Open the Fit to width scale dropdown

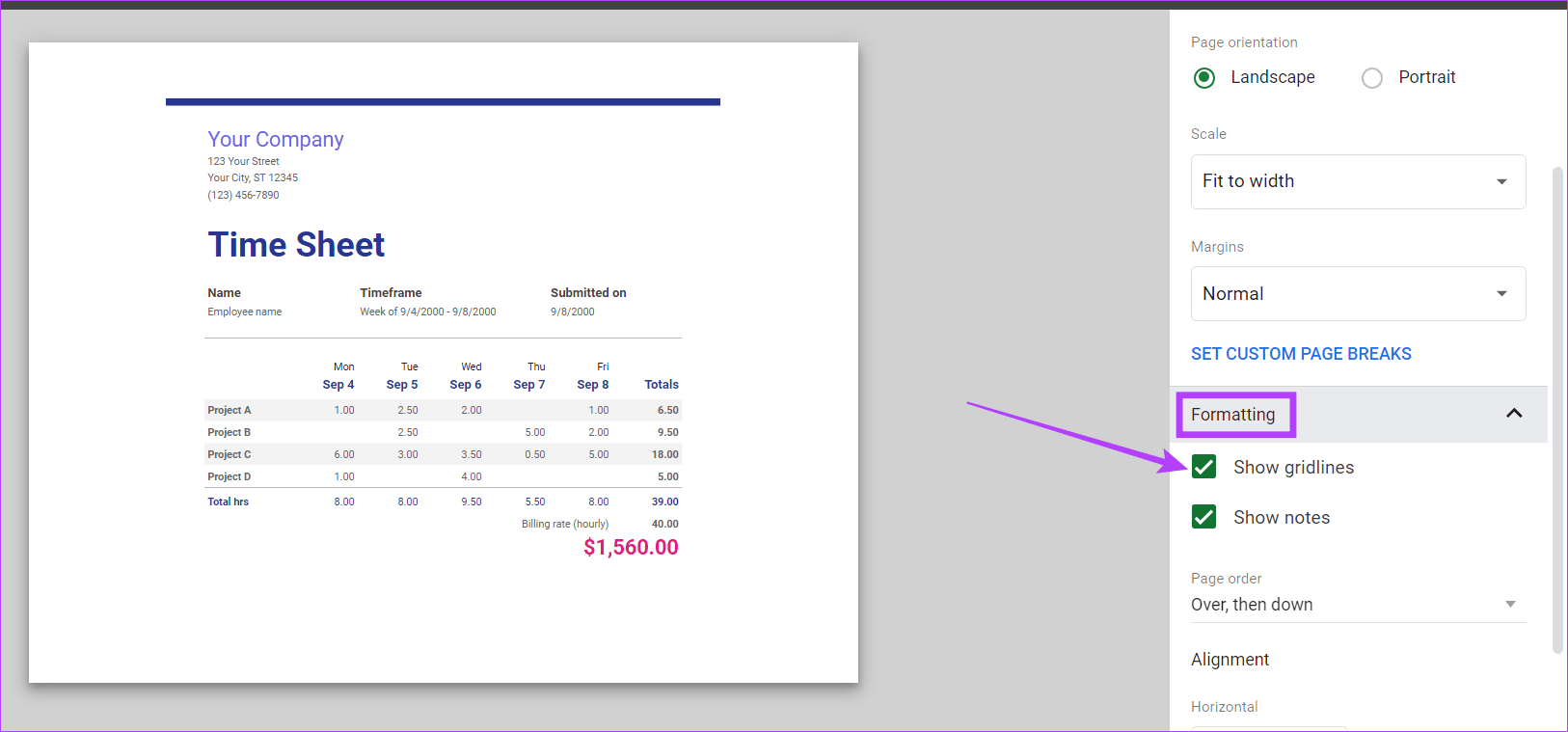(1358, 181)
